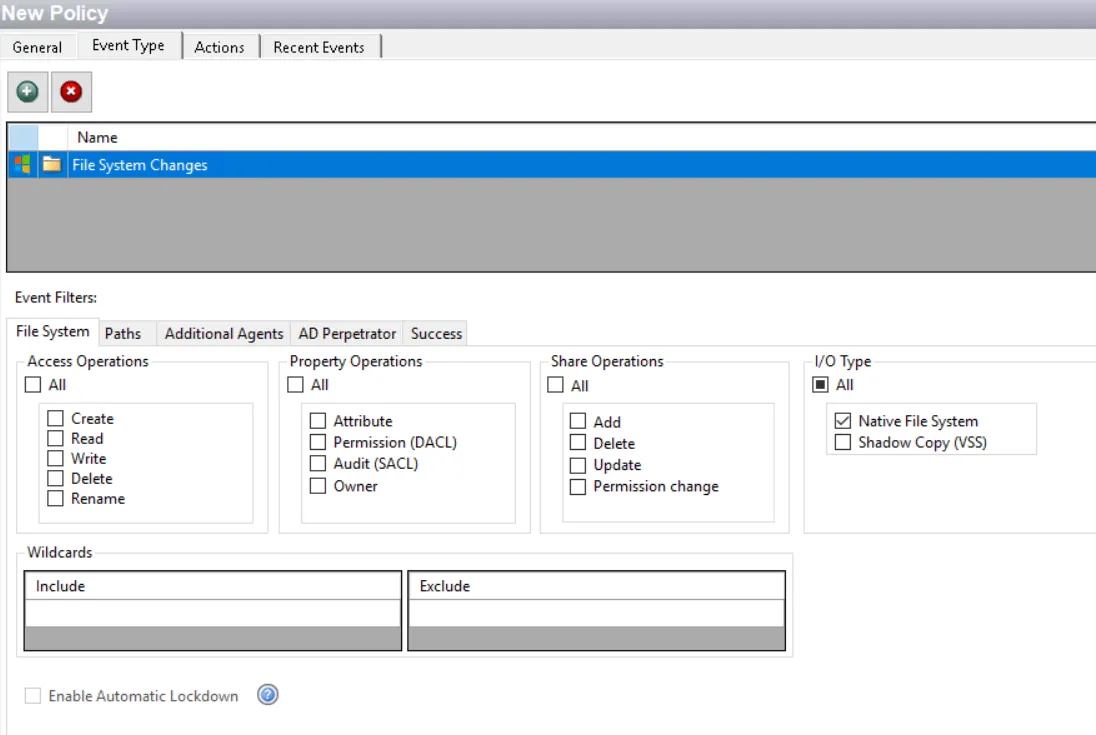Enable the Add share operation checkbox

pyautogui.click(x=578, y=422)
